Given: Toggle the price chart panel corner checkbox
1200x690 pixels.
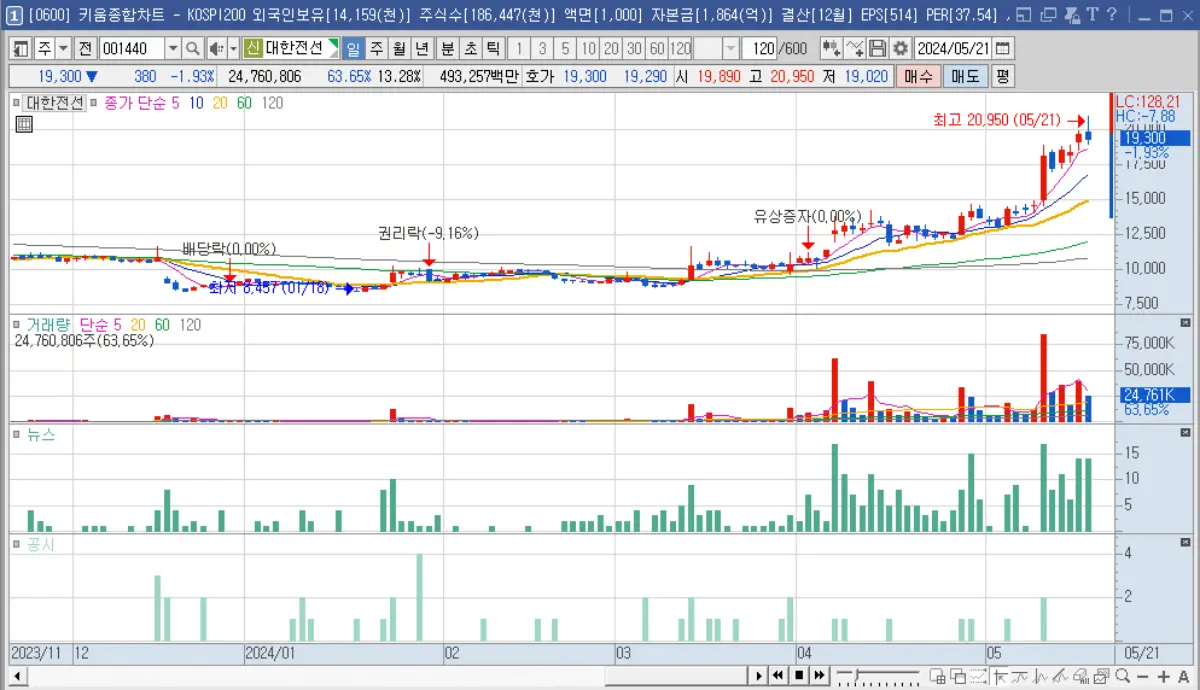Looking at the screenshot, I should tap(16, 102).
